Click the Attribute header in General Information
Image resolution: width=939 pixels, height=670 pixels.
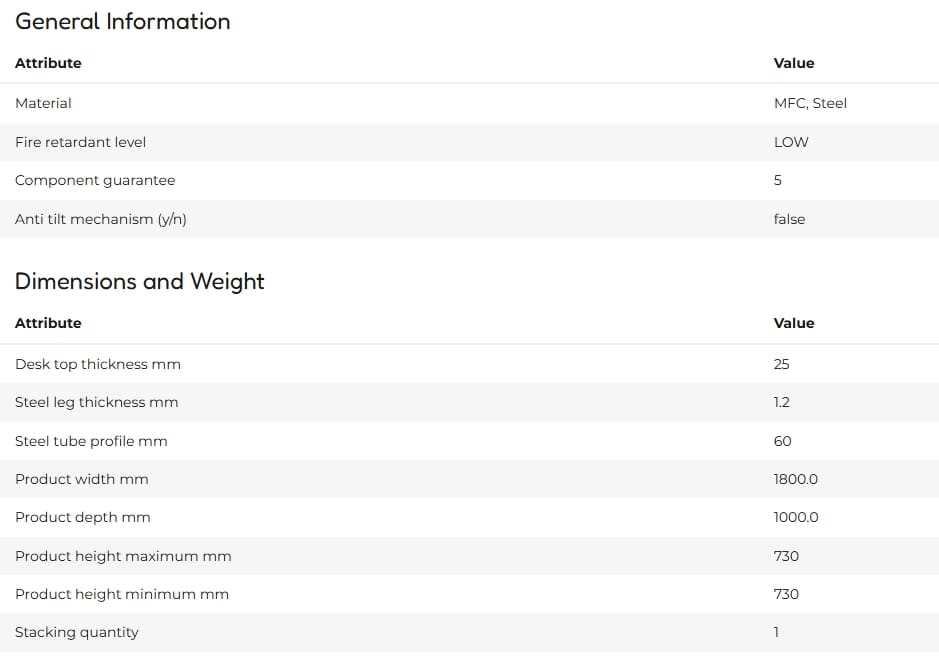[x=48, y=63]
